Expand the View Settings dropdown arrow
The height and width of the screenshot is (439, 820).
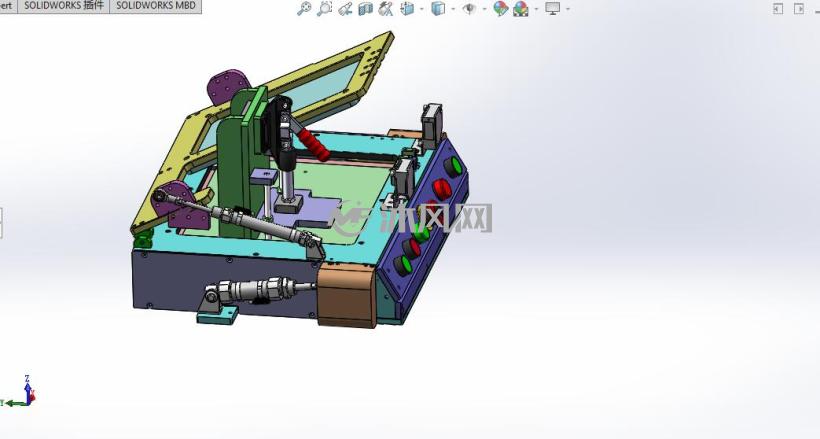(x=568, y=9)
